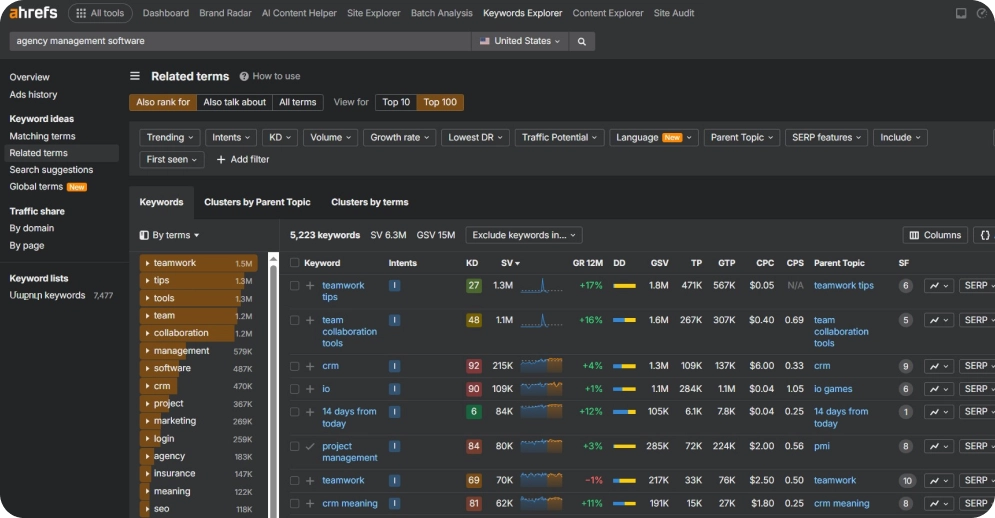Click the search magnifier button
The height and width of the screenshot is (518, 995).
pyautogui.click(x=581, y=41)
